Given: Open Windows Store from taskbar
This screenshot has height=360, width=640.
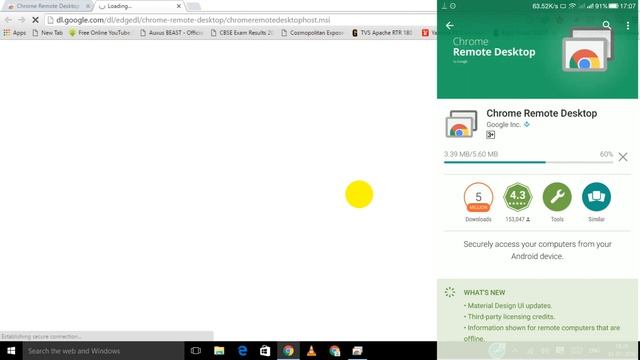Looking at the screenshot, I should pyautogui.click(x=265, y=351).
